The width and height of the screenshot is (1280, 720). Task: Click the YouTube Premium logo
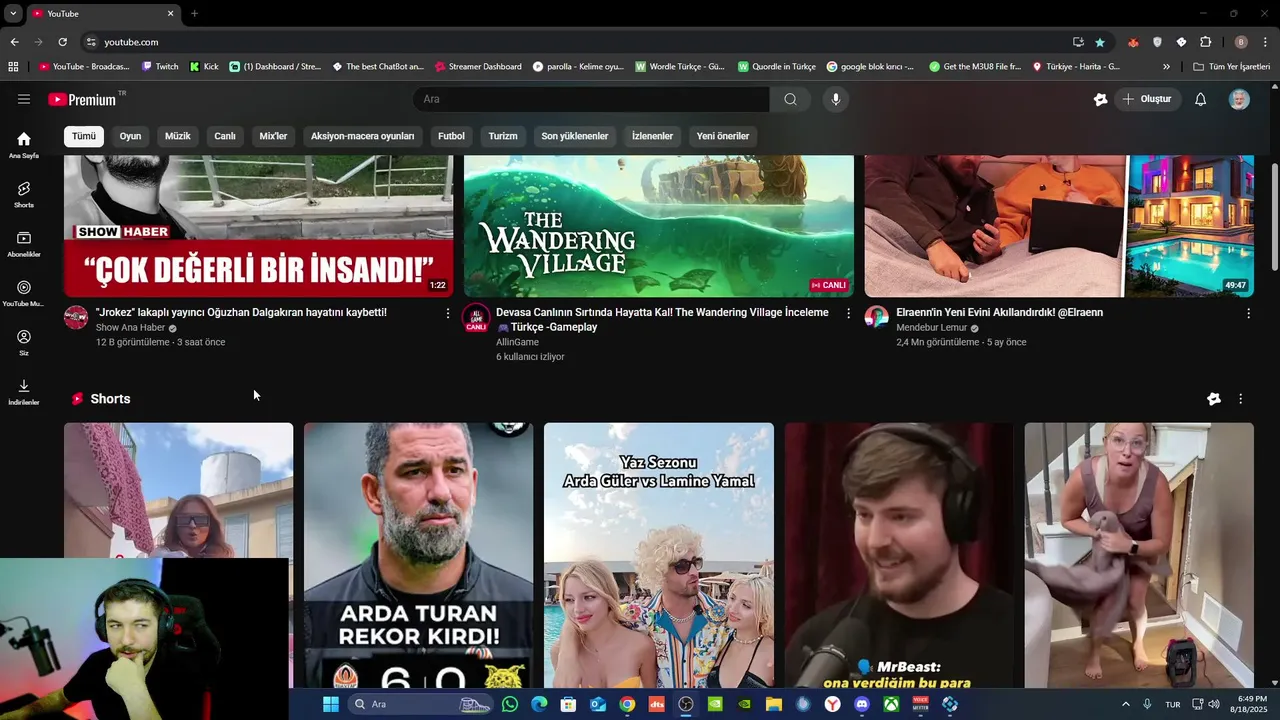point(82,99)
